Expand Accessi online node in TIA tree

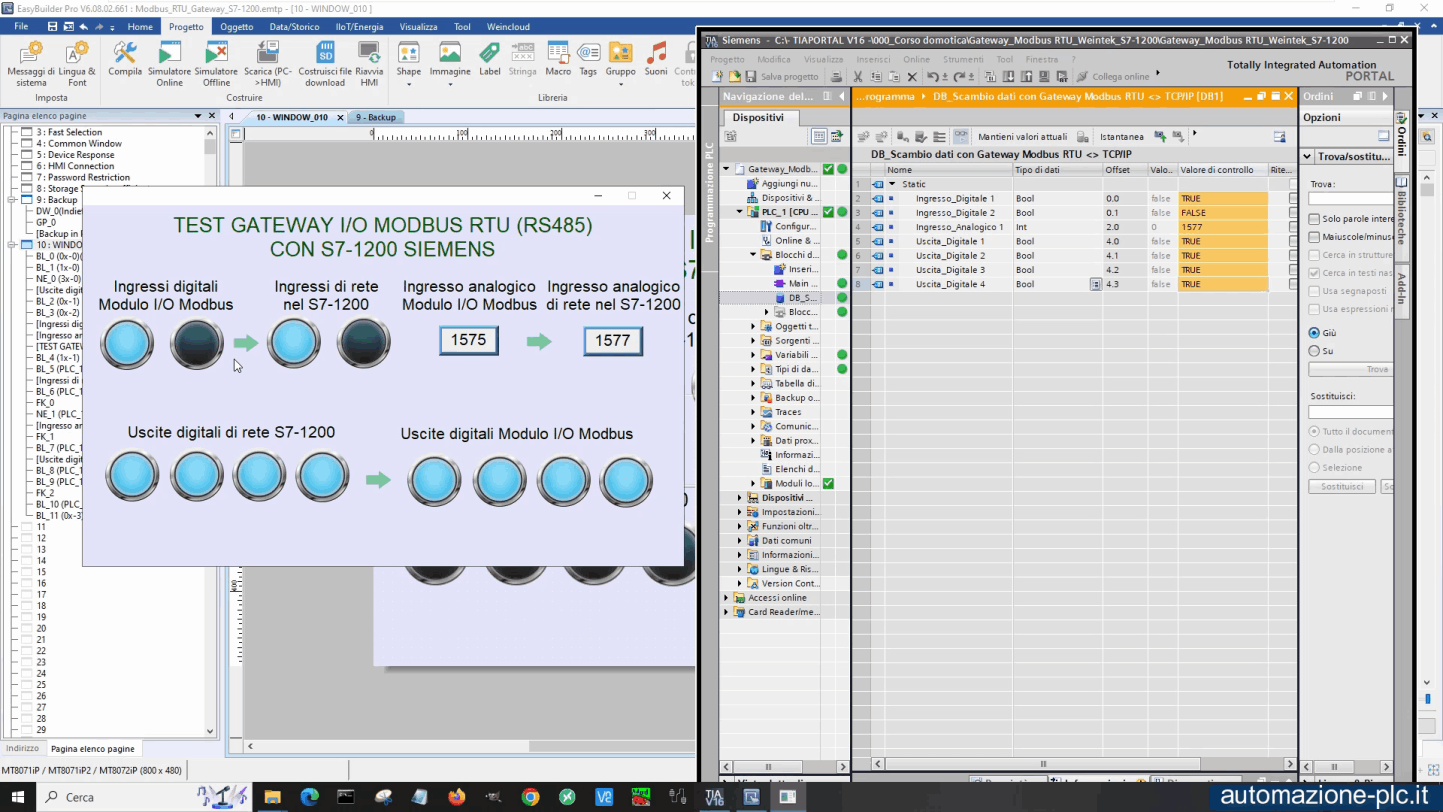[727, 598]
